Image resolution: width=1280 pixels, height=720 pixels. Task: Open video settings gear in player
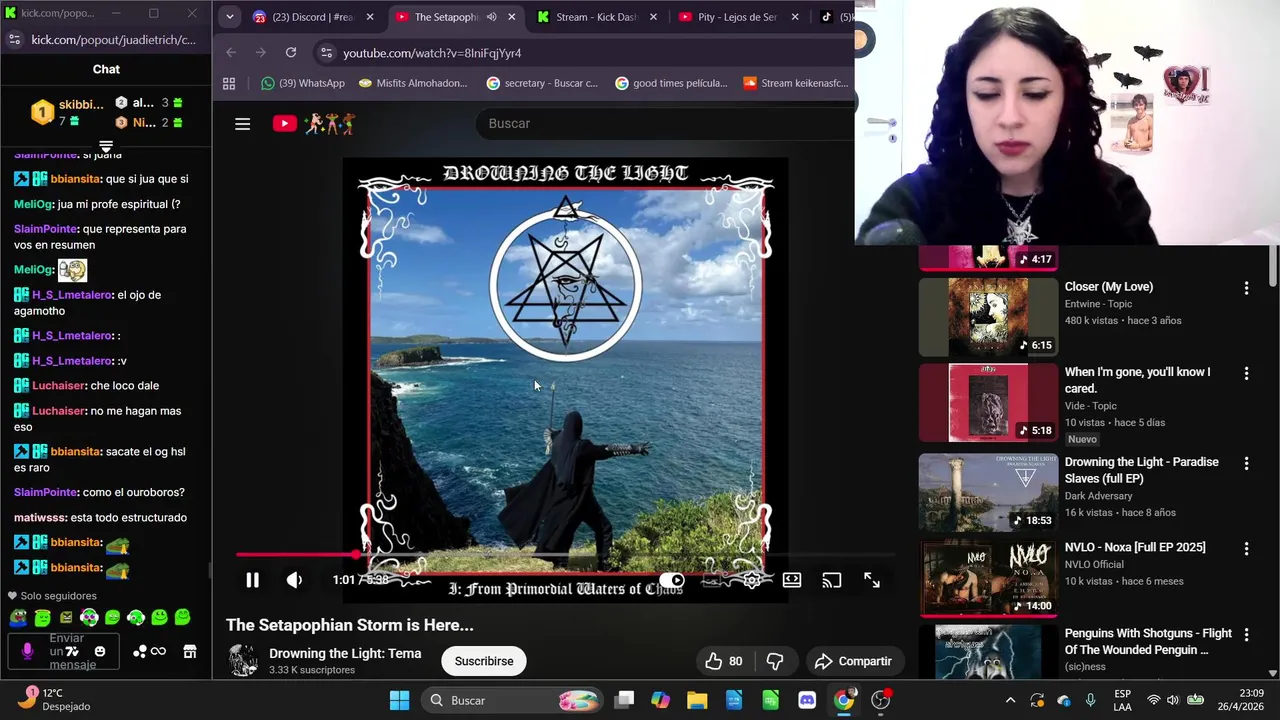click(752, 580)
